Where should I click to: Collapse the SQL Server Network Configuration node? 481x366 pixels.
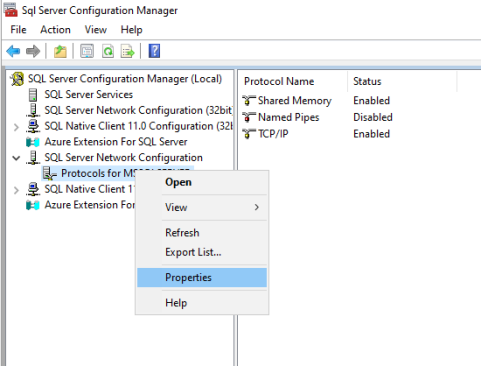[x=16, y=158]
